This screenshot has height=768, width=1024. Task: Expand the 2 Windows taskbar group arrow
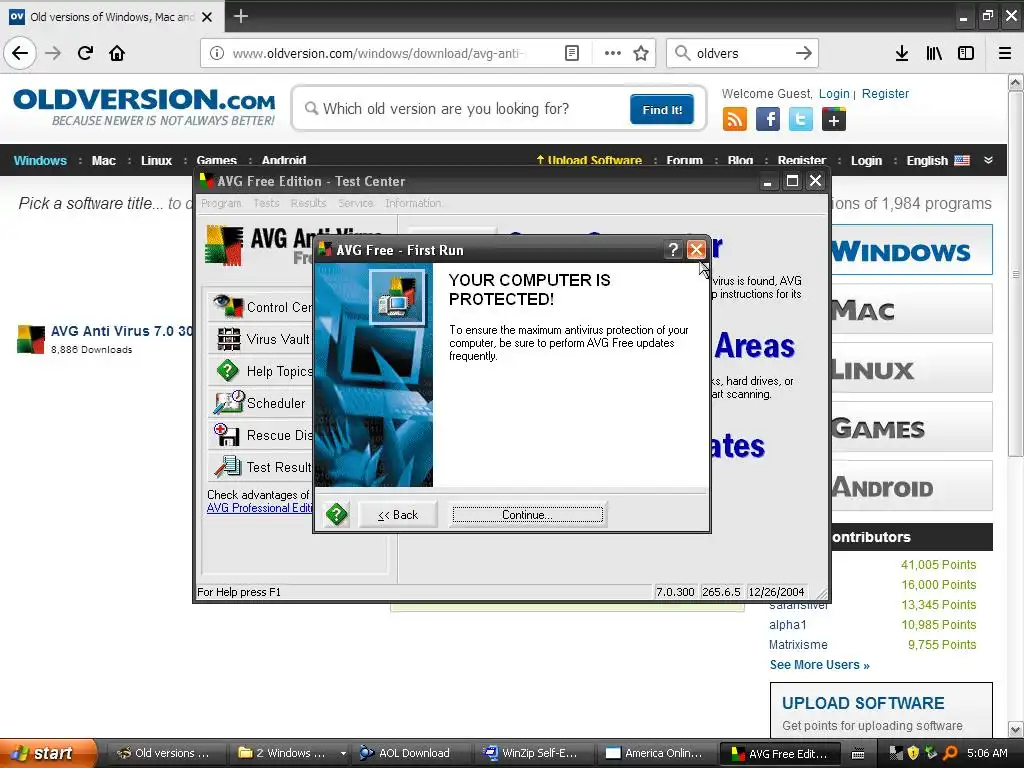tap(343, 754)
